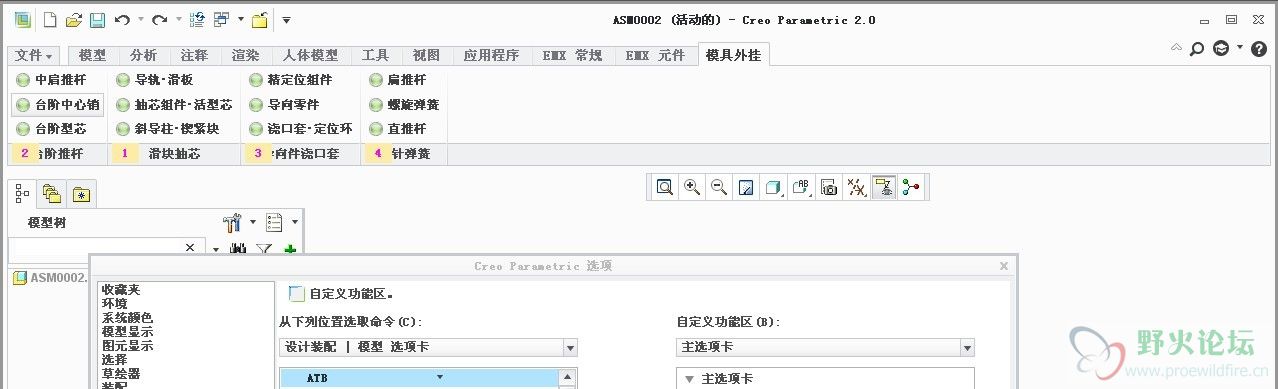Open the display style cube icon

tap(773, 187)
